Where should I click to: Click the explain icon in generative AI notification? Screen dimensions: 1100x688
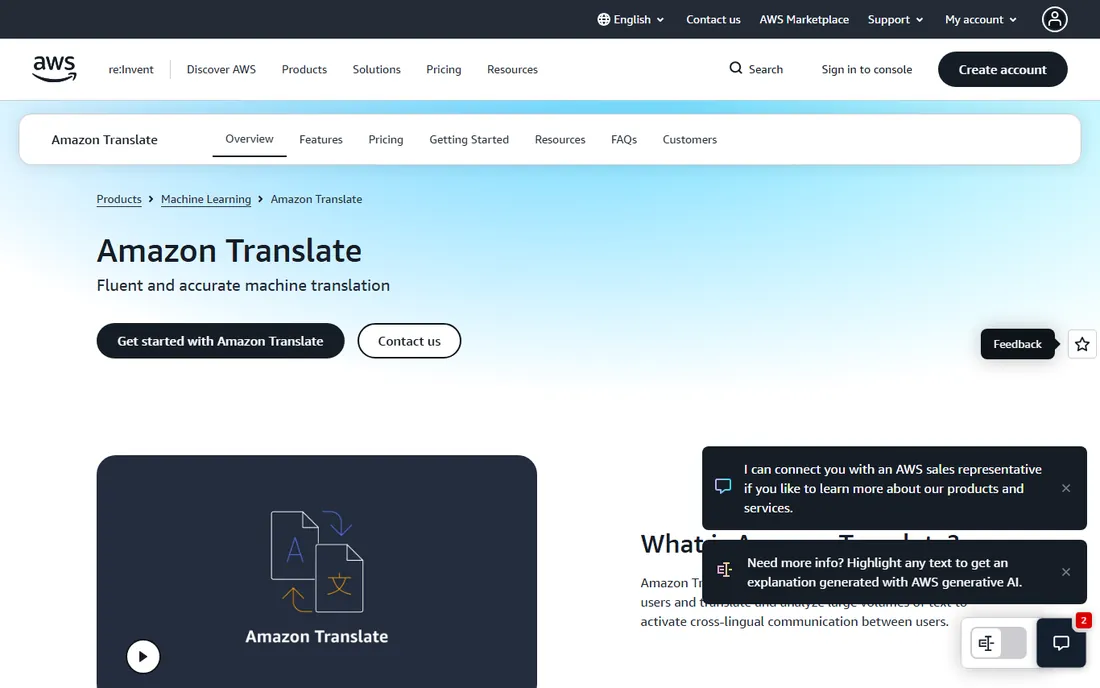pos(724,569)
